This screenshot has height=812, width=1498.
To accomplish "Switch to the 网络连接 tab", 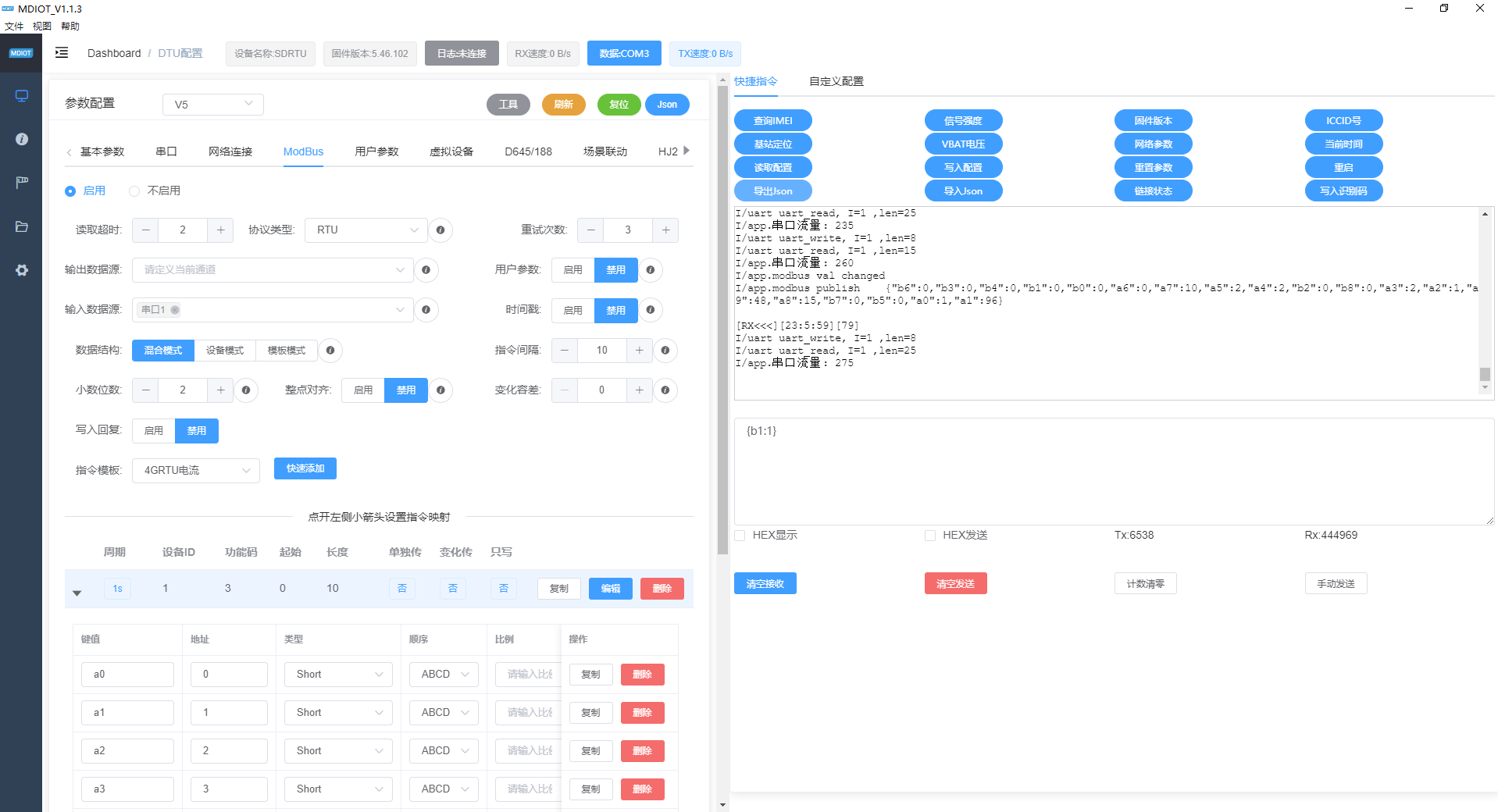I will click(230, 151).
